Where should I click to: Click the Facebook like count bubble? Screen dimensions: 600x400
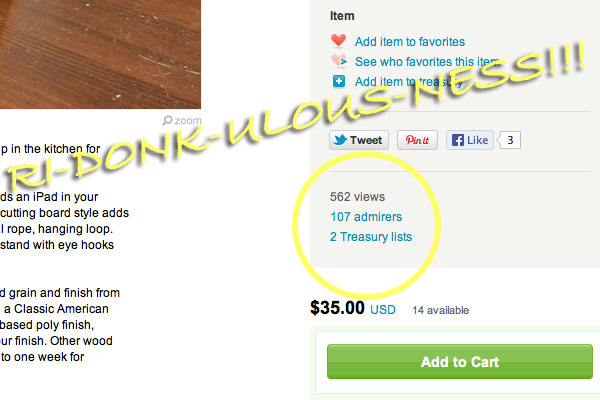509,140
